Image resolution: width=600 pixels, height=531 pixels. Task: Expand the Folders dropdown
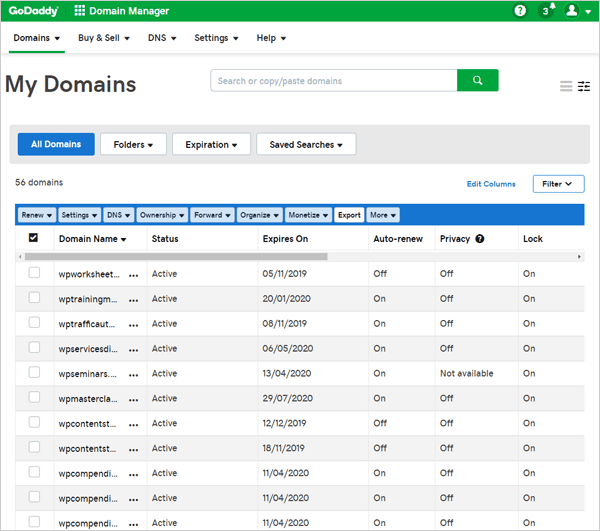pyautogui.click(x=133, y=144)
